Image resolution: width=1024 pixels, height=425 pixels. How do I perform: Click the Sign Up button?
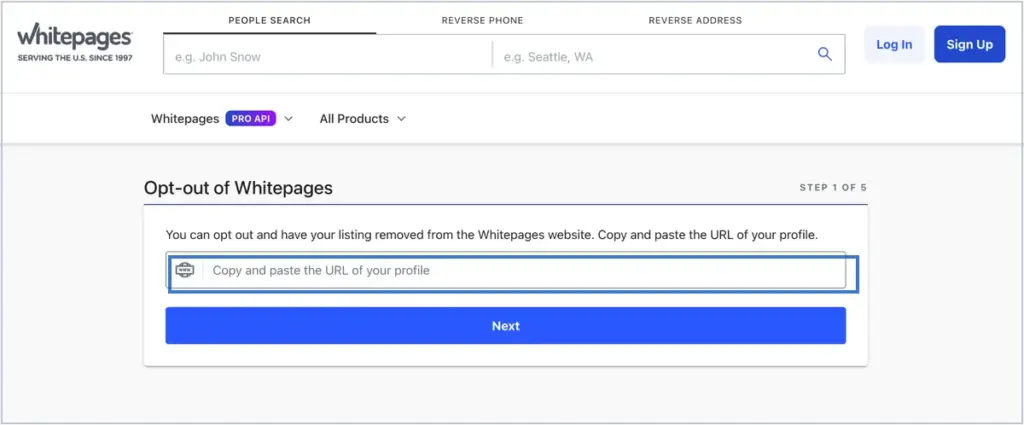(x=969, y=44)
